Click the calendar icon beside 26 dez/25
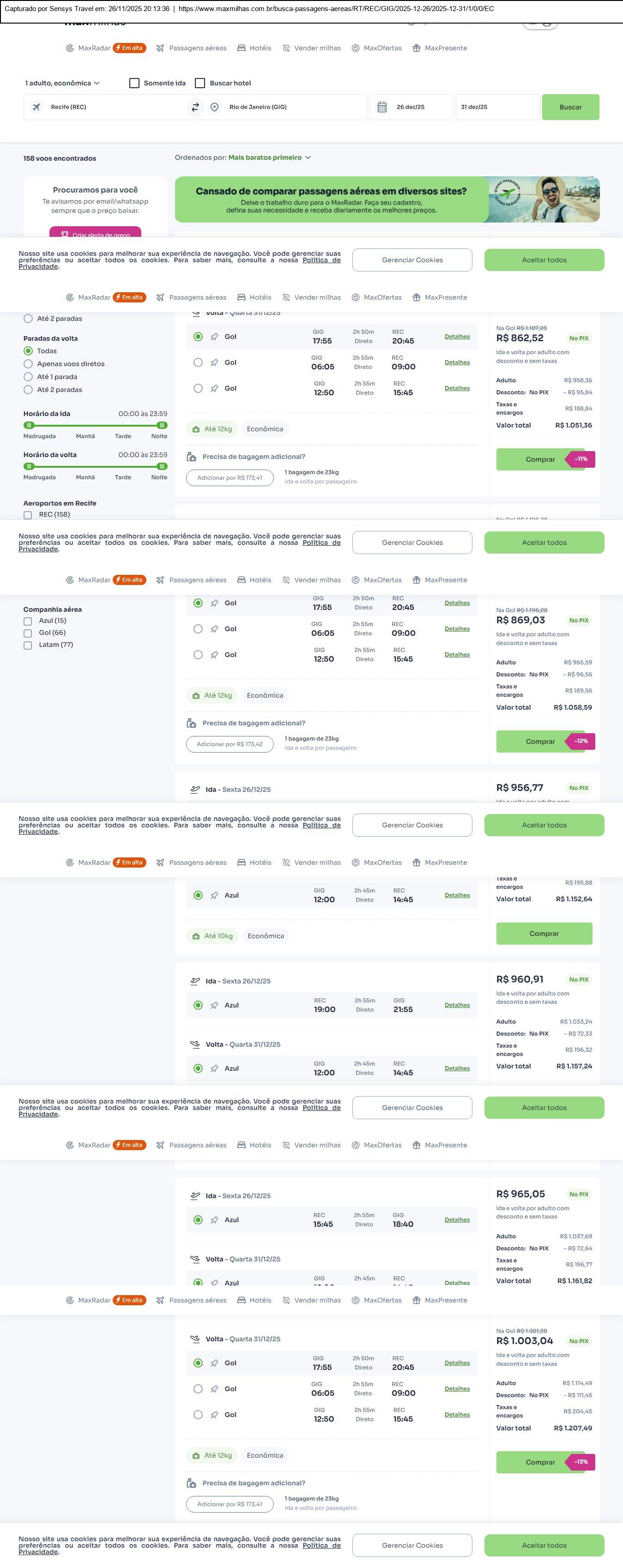 382,107
